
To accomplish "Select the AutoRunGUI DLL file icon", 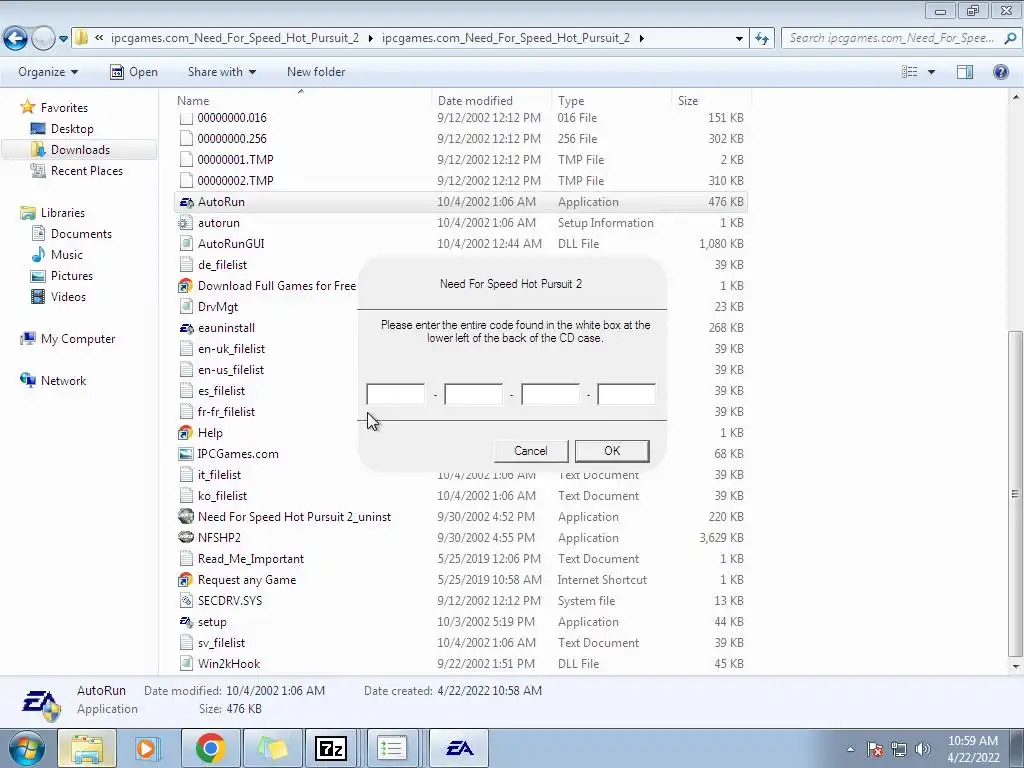I will click(x=186, y=244).
